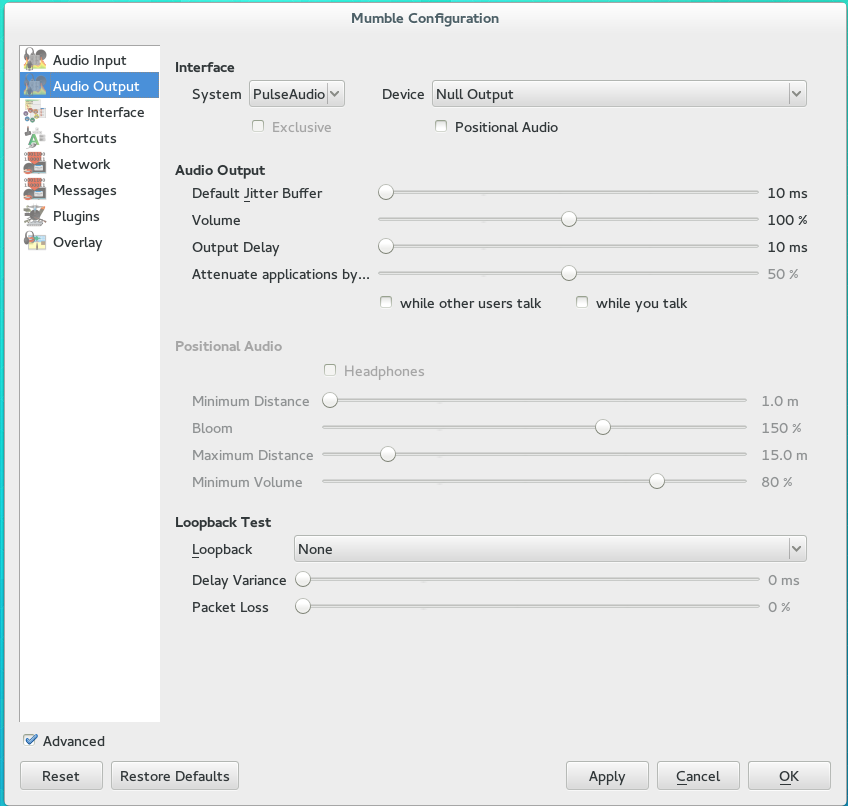
Task: Click the Audio Output speaker icon
Action: (x=35, y=86)
